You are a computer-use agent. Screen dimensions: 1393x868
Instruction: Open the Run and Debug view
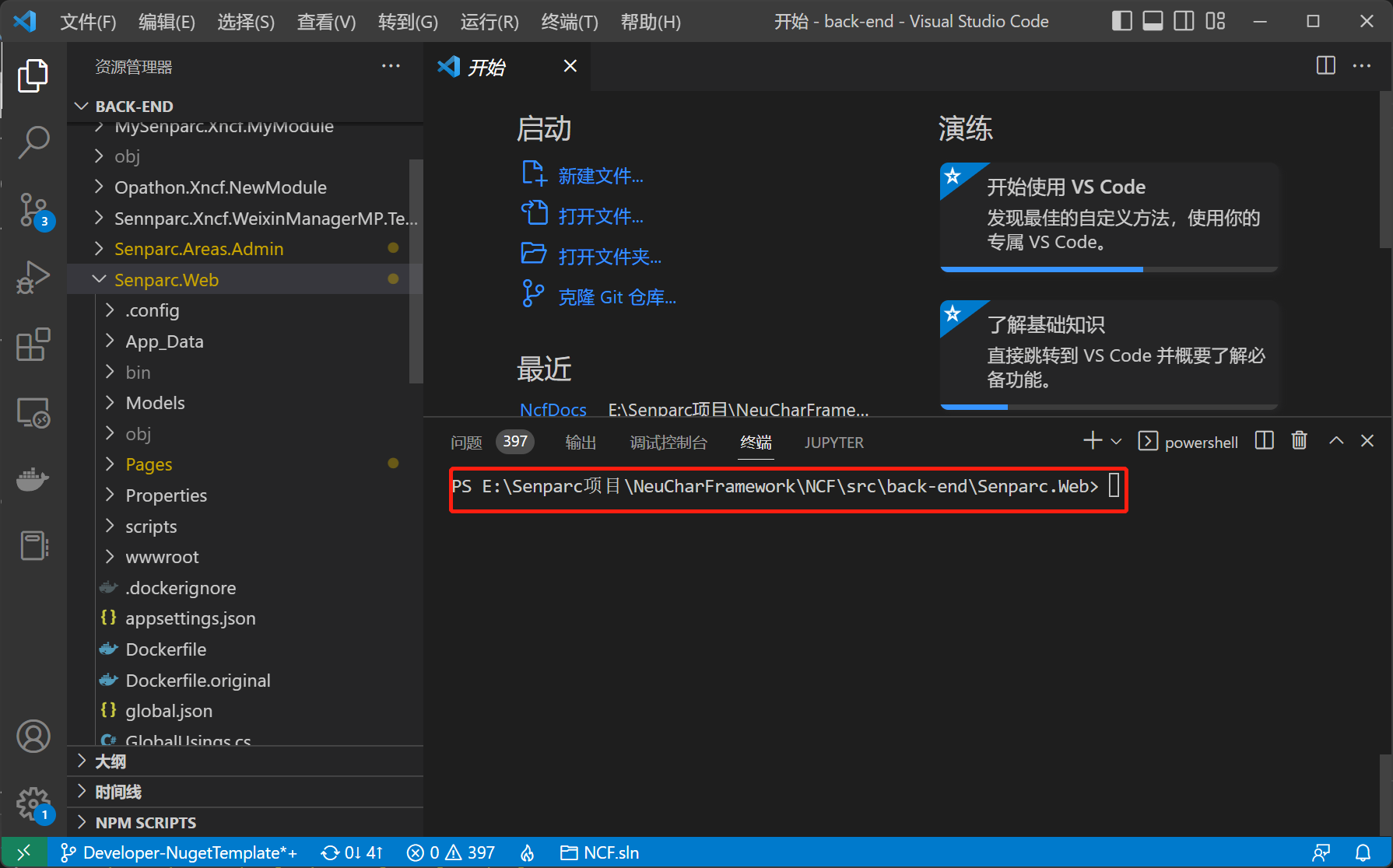coord(33,277)
